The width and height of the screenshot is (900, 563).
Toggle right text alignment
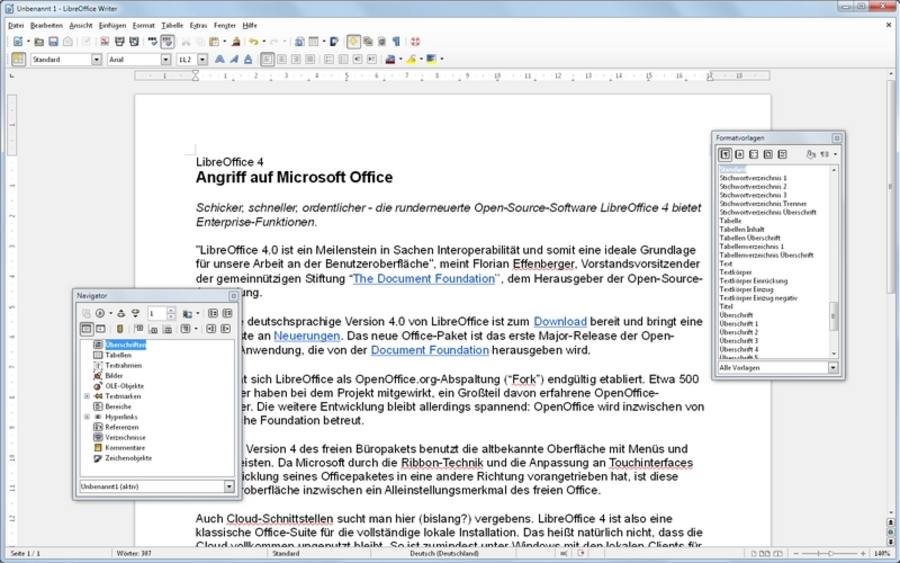point(296,59)
